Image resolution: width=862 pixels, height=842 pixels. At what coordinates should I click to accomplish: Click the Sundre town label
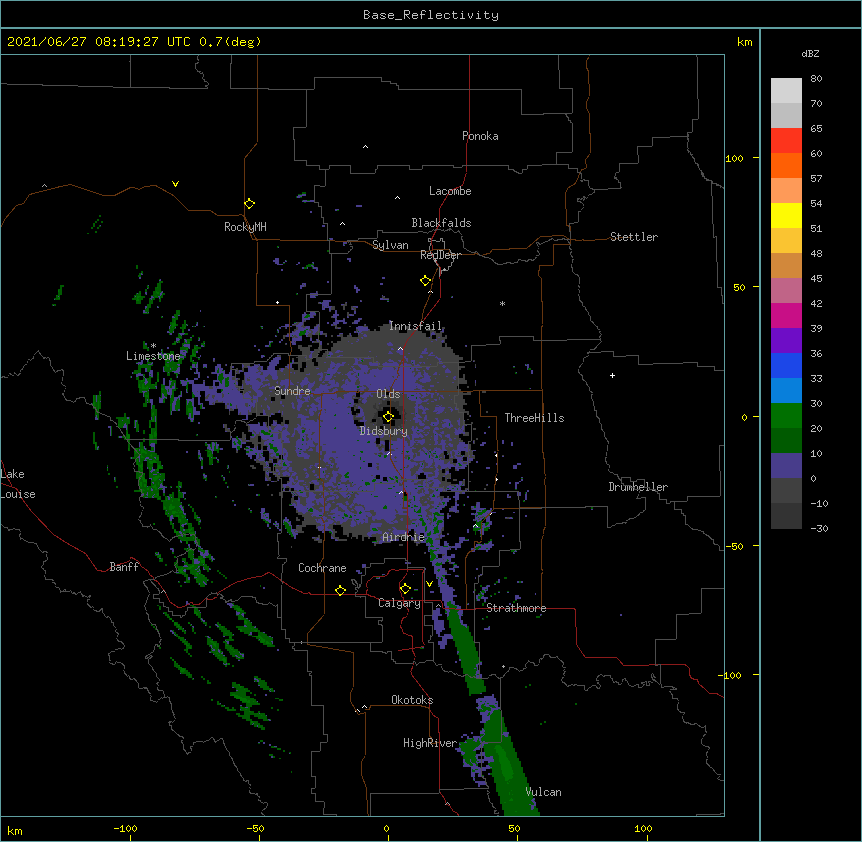pyautogui.click(x=292, y=391)
